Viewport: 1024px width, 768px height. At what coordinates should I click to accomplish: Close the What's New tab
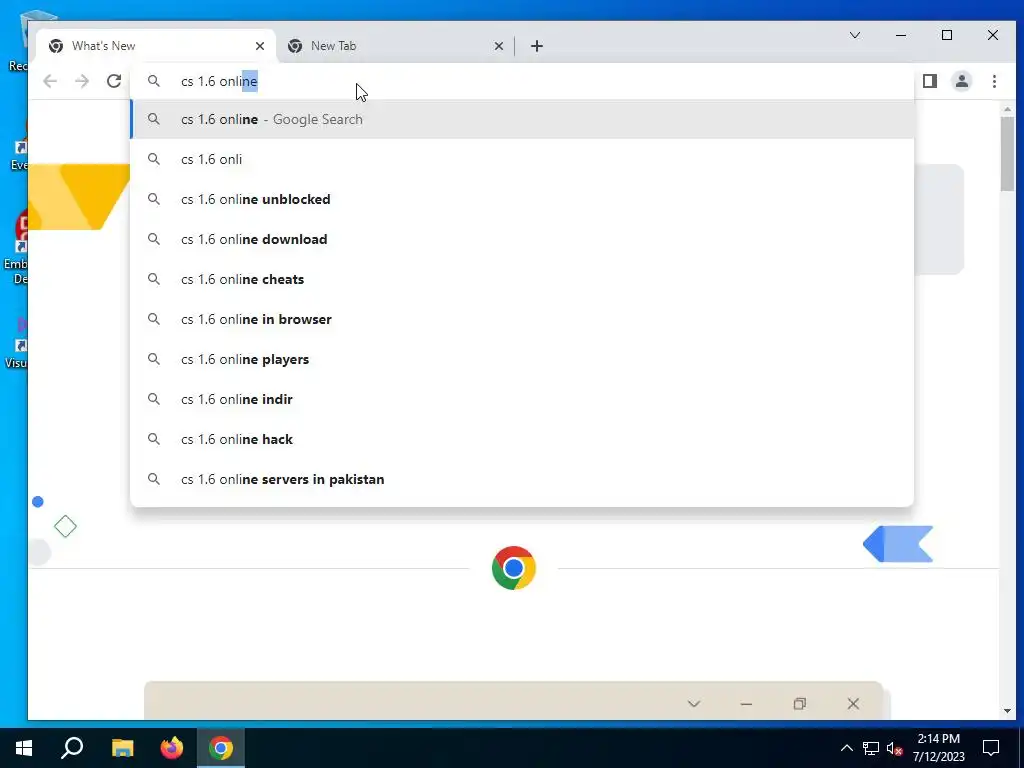tap(260, 46)
